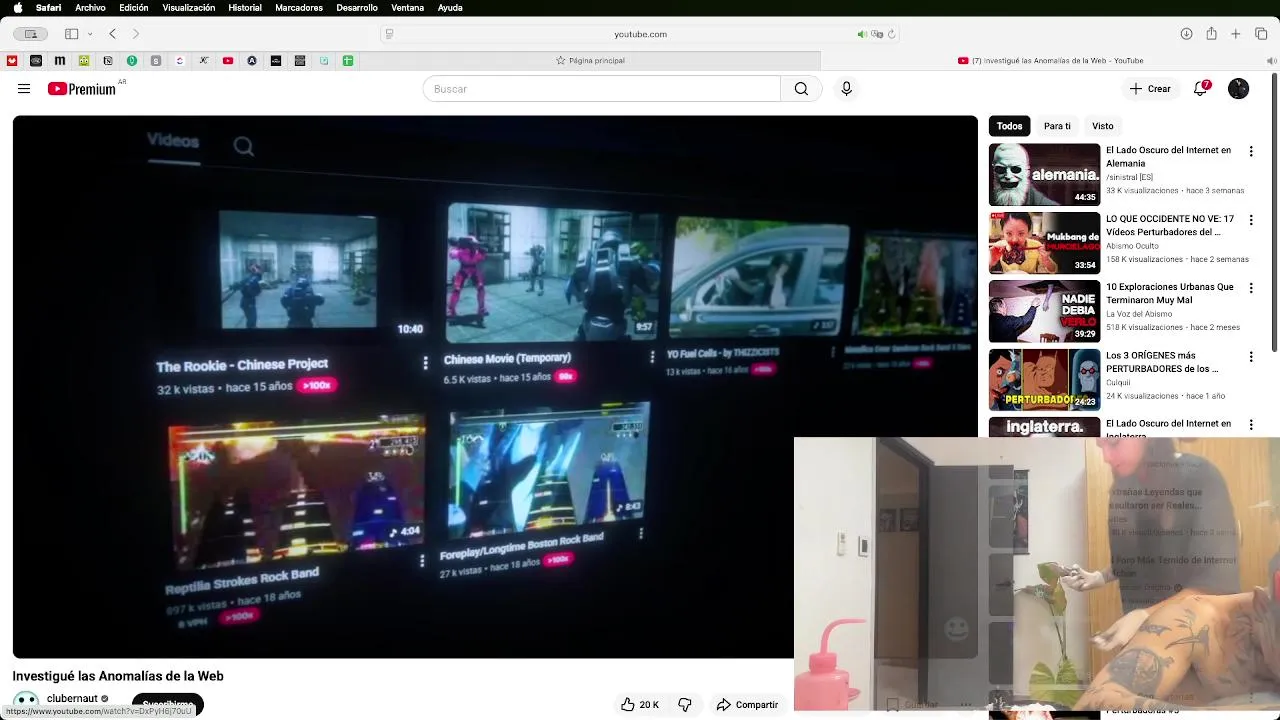Open the 'NADIE DEBIA VERLO' thumbnail
Viewport: 1280px width, 720px height.
pyautogui.click(x=1044, y=311)
